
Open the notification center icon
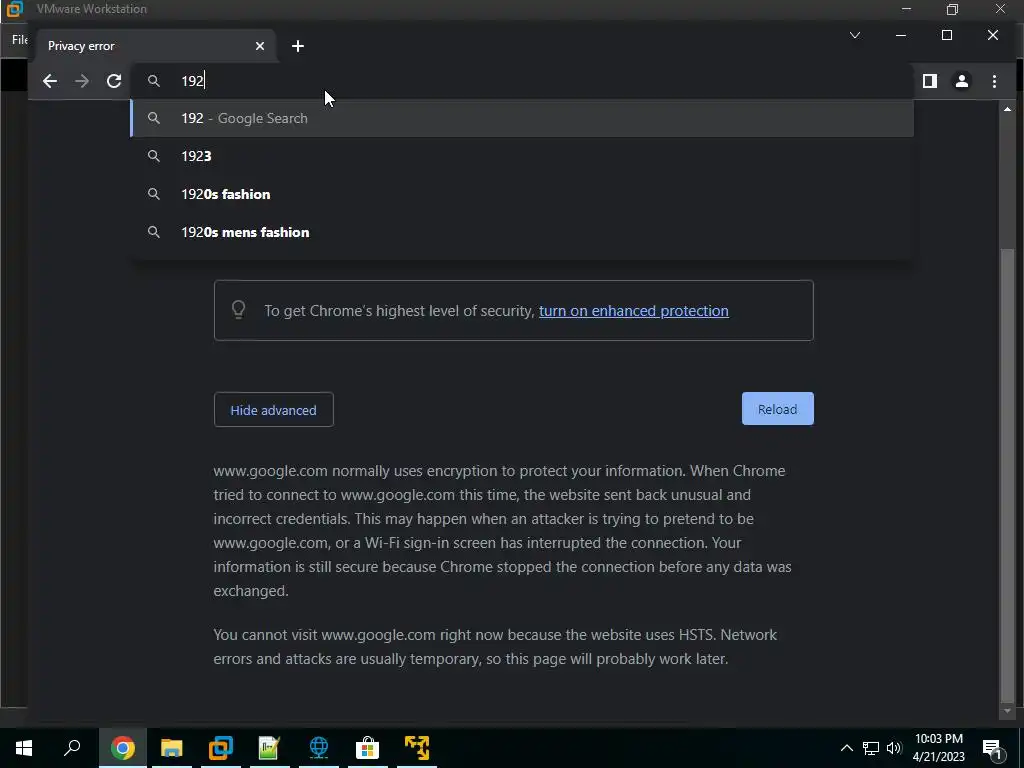coord(993,748)
